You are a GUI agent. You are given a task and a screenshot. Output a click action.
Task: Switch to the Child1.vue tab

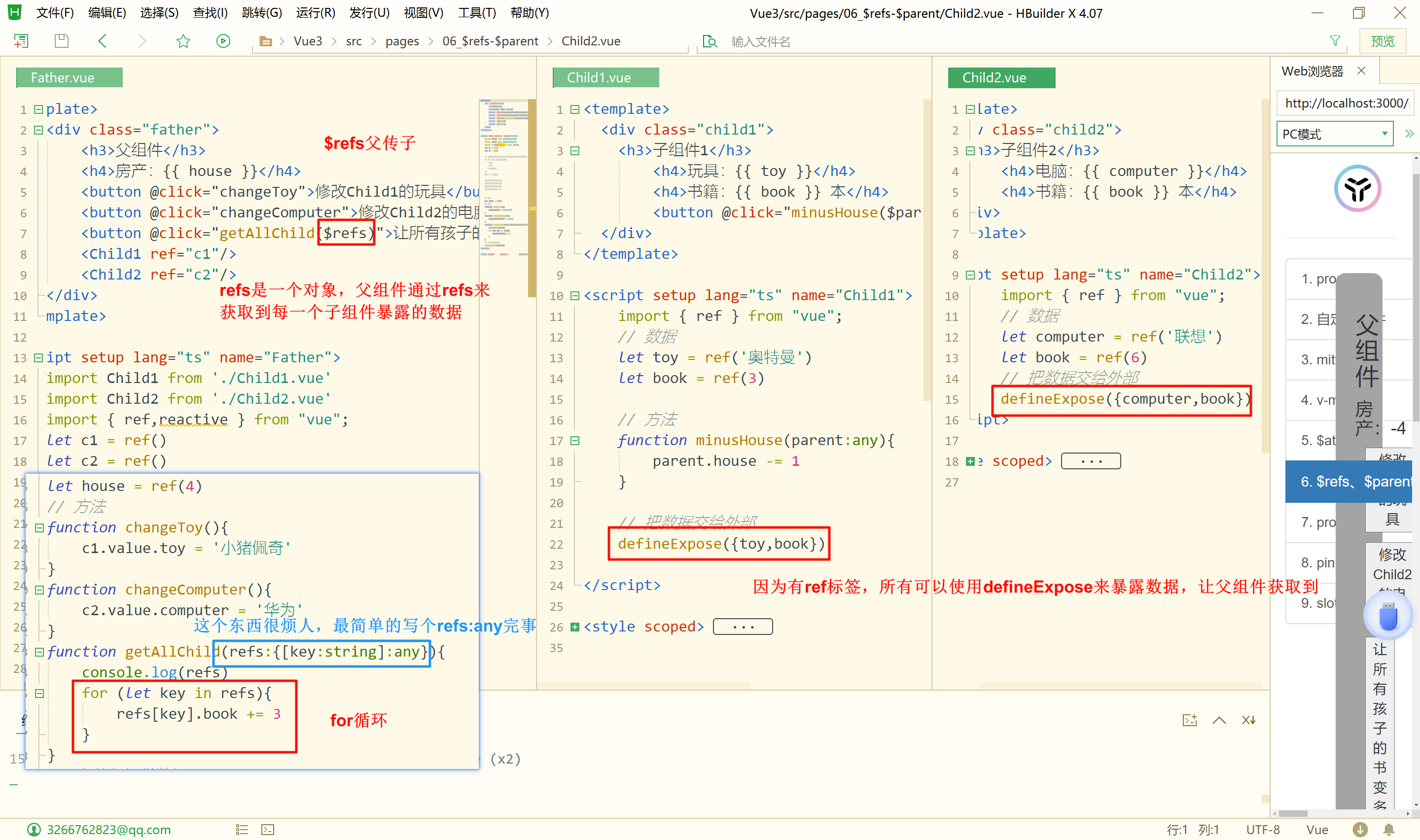click(x=605, y=77)
